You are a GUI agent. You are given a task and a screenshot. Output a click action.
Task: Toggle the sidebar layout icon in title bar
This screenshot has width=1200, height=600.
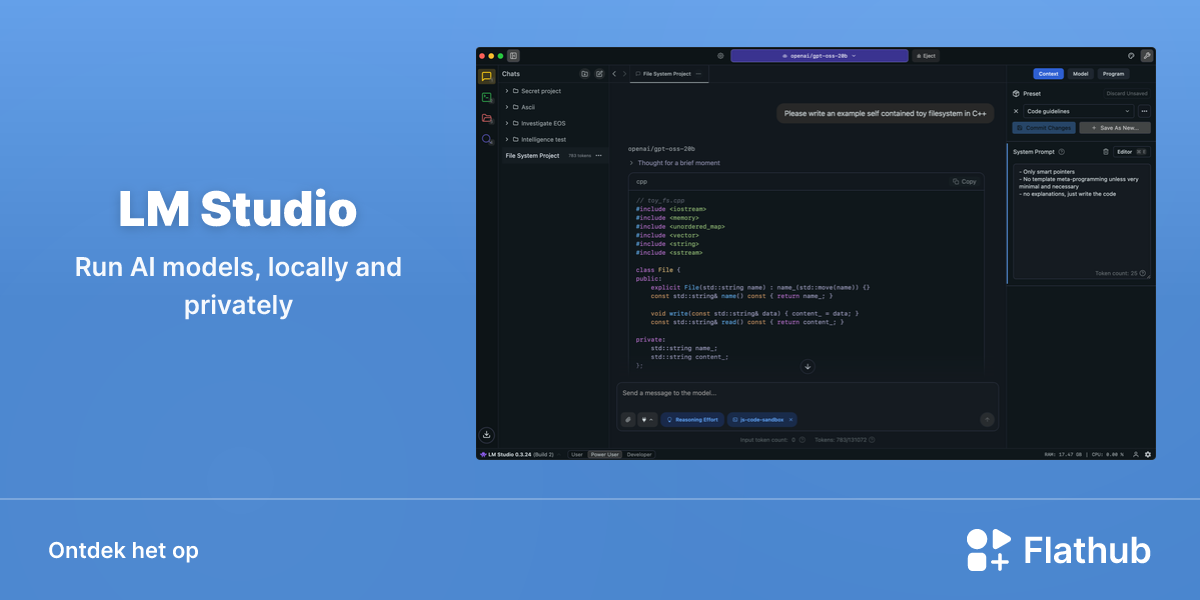point(513,56)
